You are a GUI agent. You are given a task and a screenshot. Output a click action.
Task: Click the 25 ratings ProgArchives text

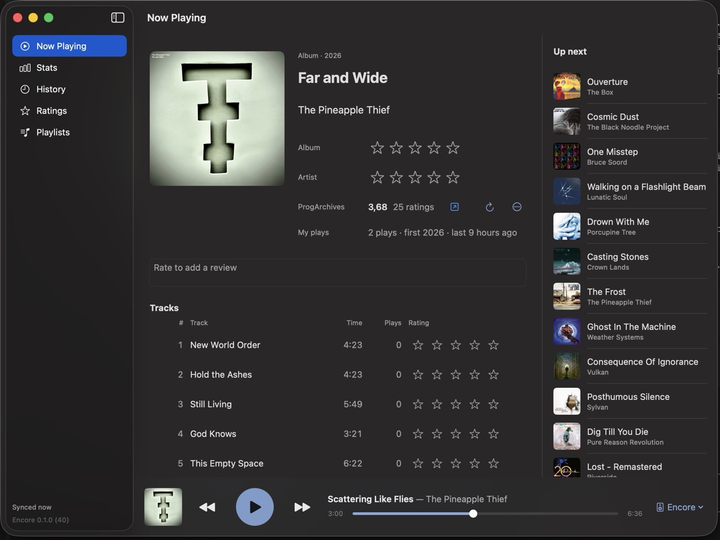click(x=413, y=207)
